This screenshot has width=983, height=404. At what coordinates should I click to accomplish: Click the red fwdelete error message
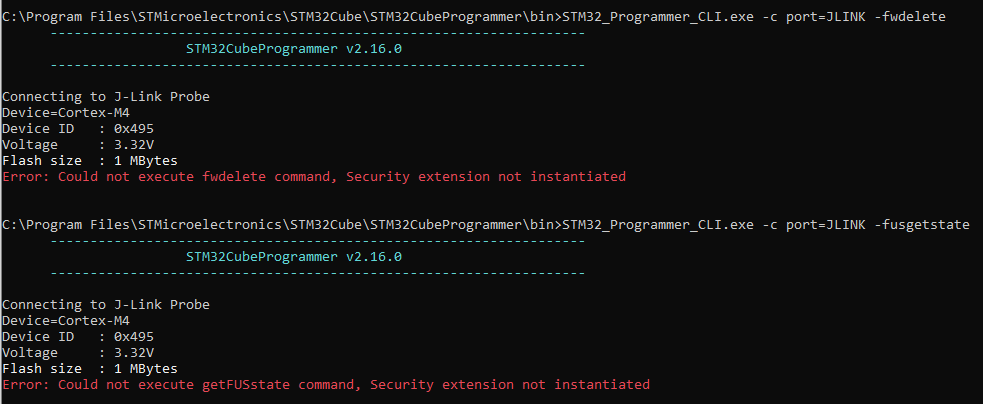(x=313, y=177)
